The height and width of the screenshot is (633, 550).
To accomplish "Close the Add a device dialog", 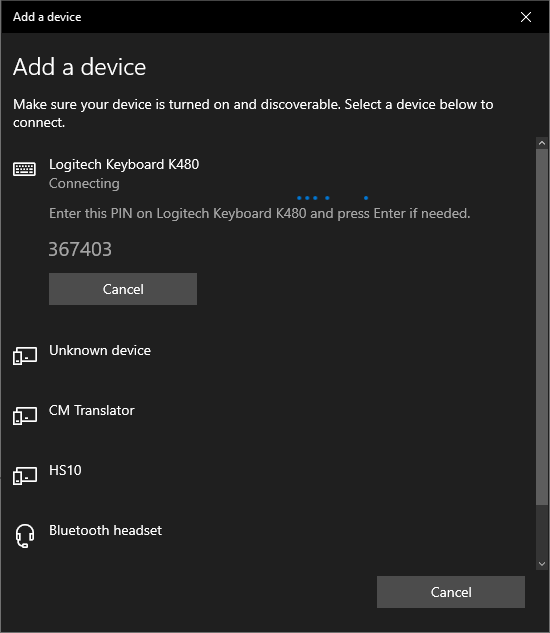I will click(x=525, y=17).
